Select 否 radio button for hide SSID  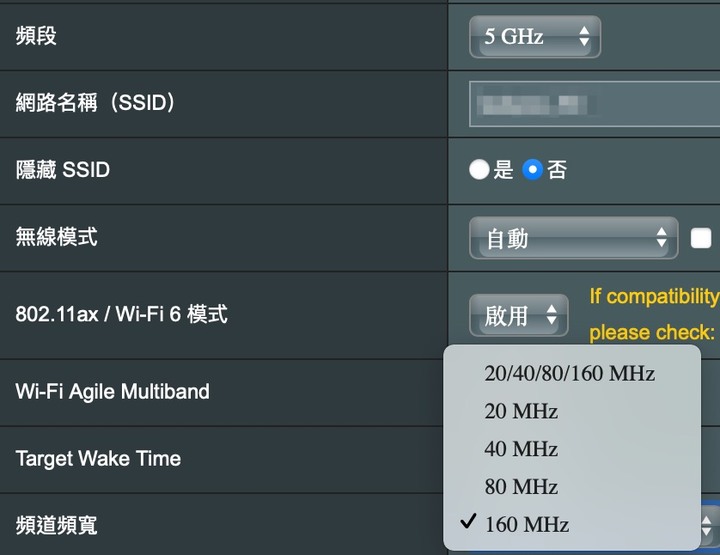(533, 169)
